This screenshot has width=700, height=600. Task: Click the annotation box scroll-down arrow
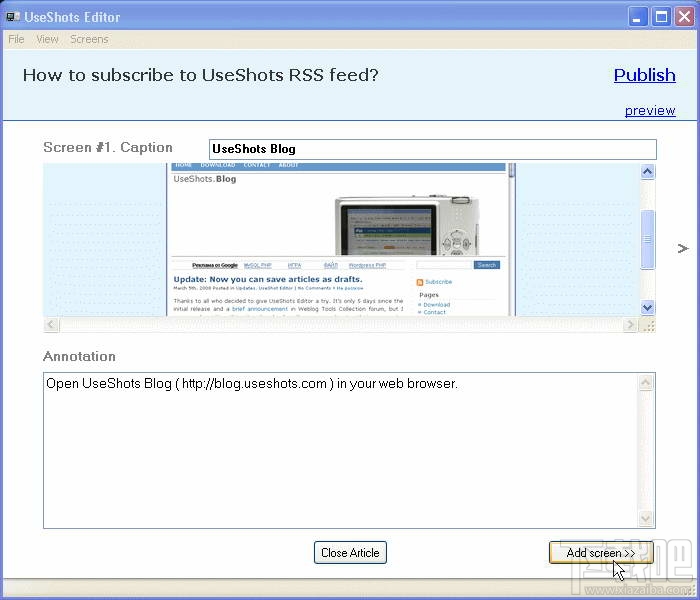646,518
